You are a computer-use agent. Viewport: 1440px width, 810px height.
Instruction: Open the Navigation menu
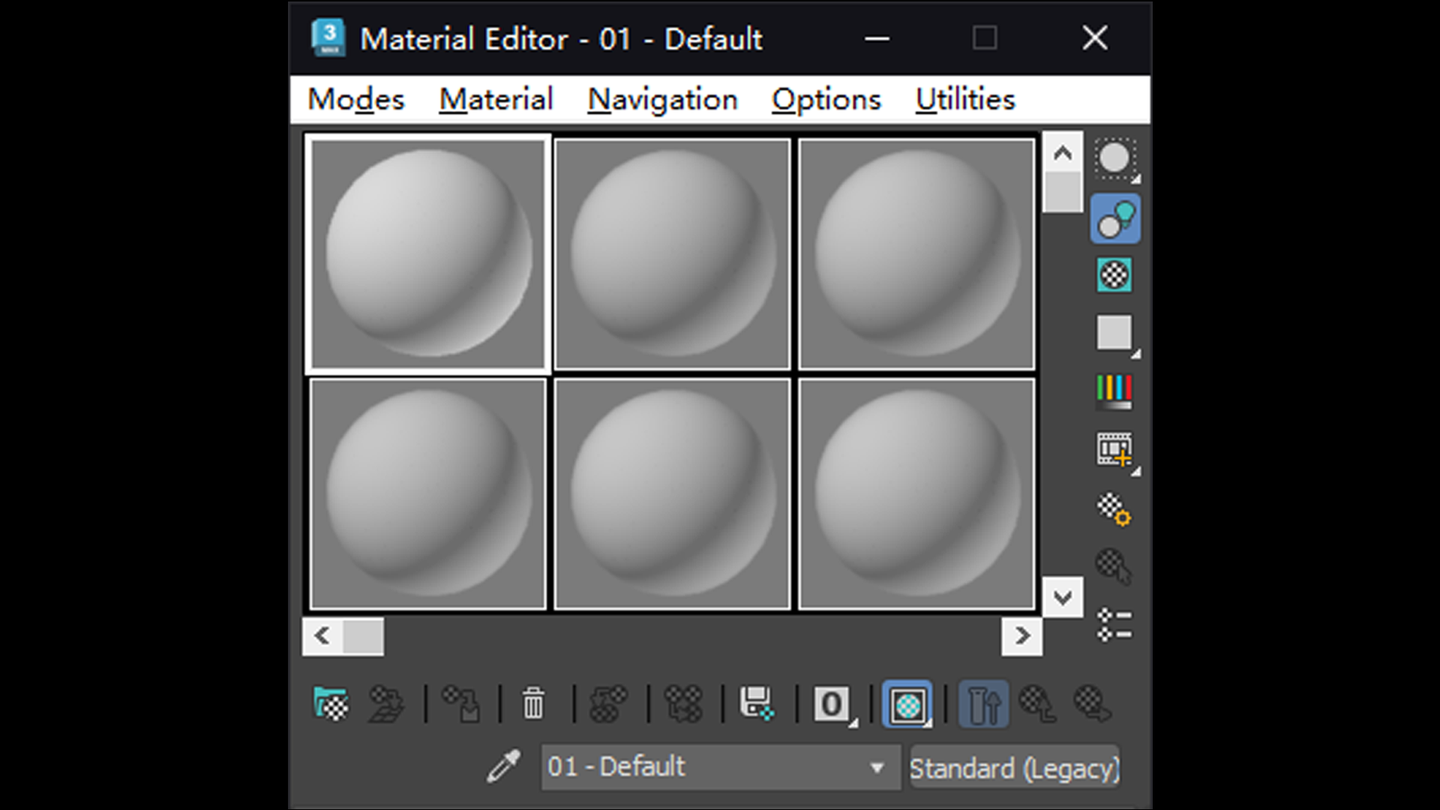tap(663, 99)
